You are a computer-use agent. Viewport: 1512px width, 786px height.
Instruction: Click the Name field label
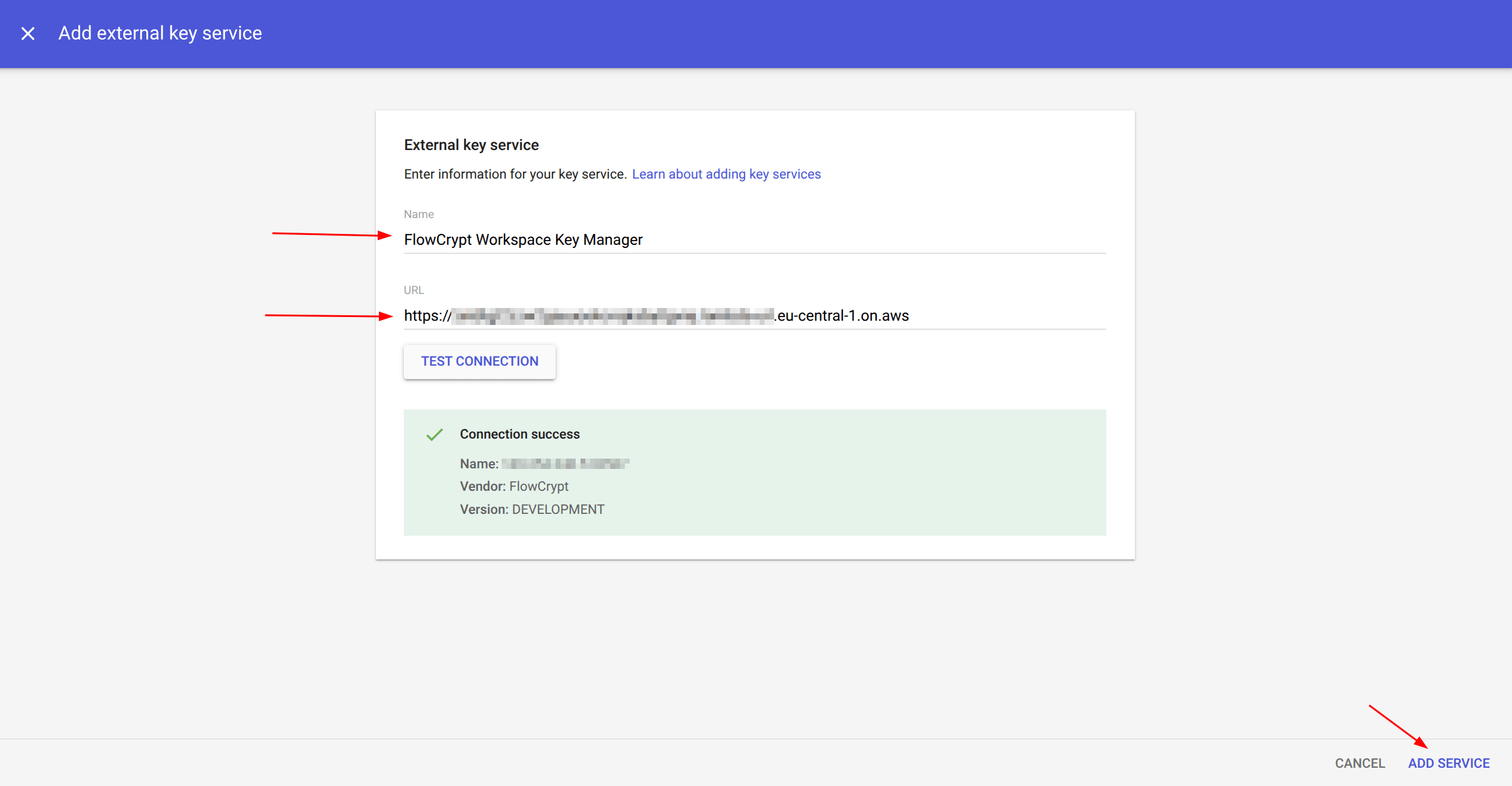pyautogui.click(x=419, y=214)
